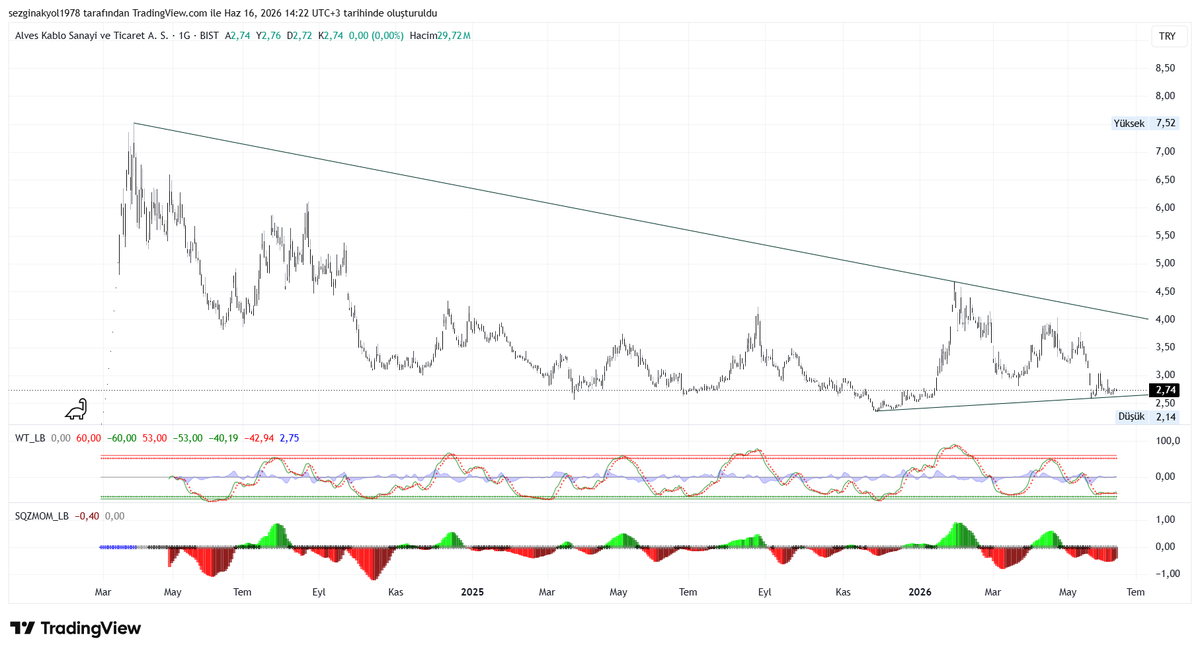Click the header attribution text sezginakyol1978
The width and height of the screenshot is (1200, 653).
(43, 13)
